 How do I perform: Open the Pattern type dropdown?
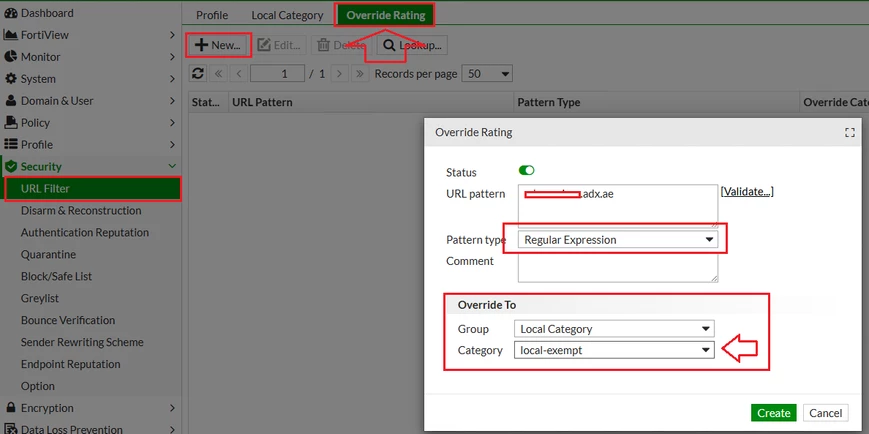[618, 240]
